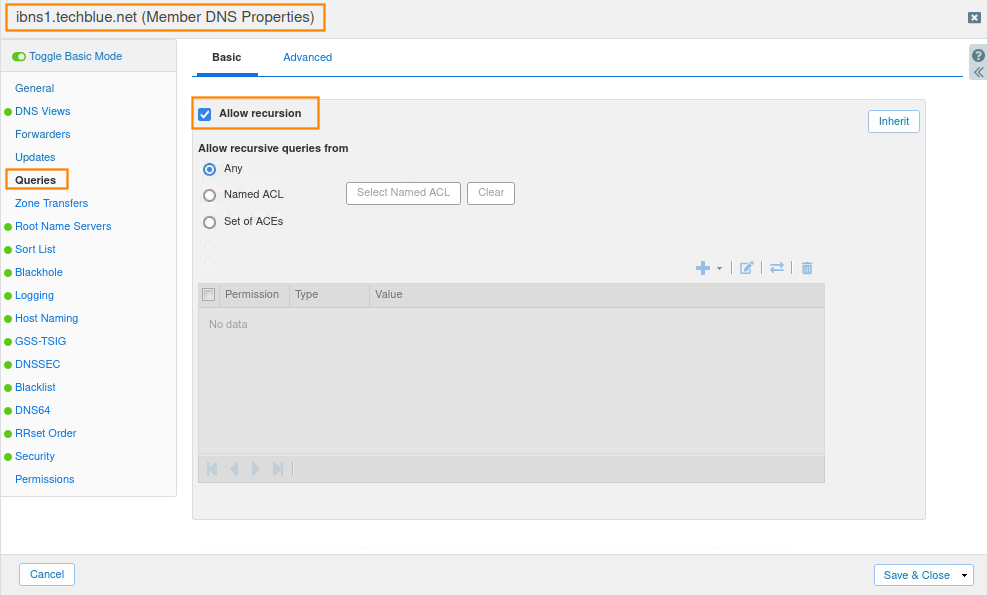The image size is (987, 595).
Task: Click the double-arrow swap icon above the table
Action: pyautogui.click(x=776, y=268)
